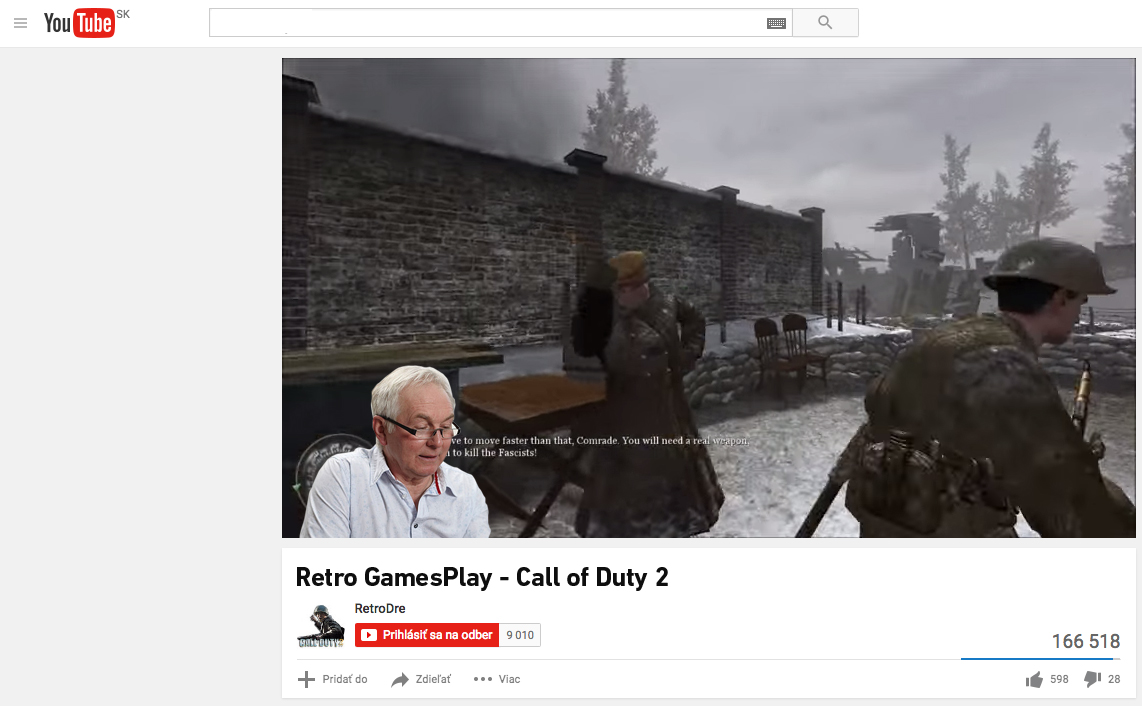Click the plus icon for Pridať do
The image size is (1142, 706).
307,680
